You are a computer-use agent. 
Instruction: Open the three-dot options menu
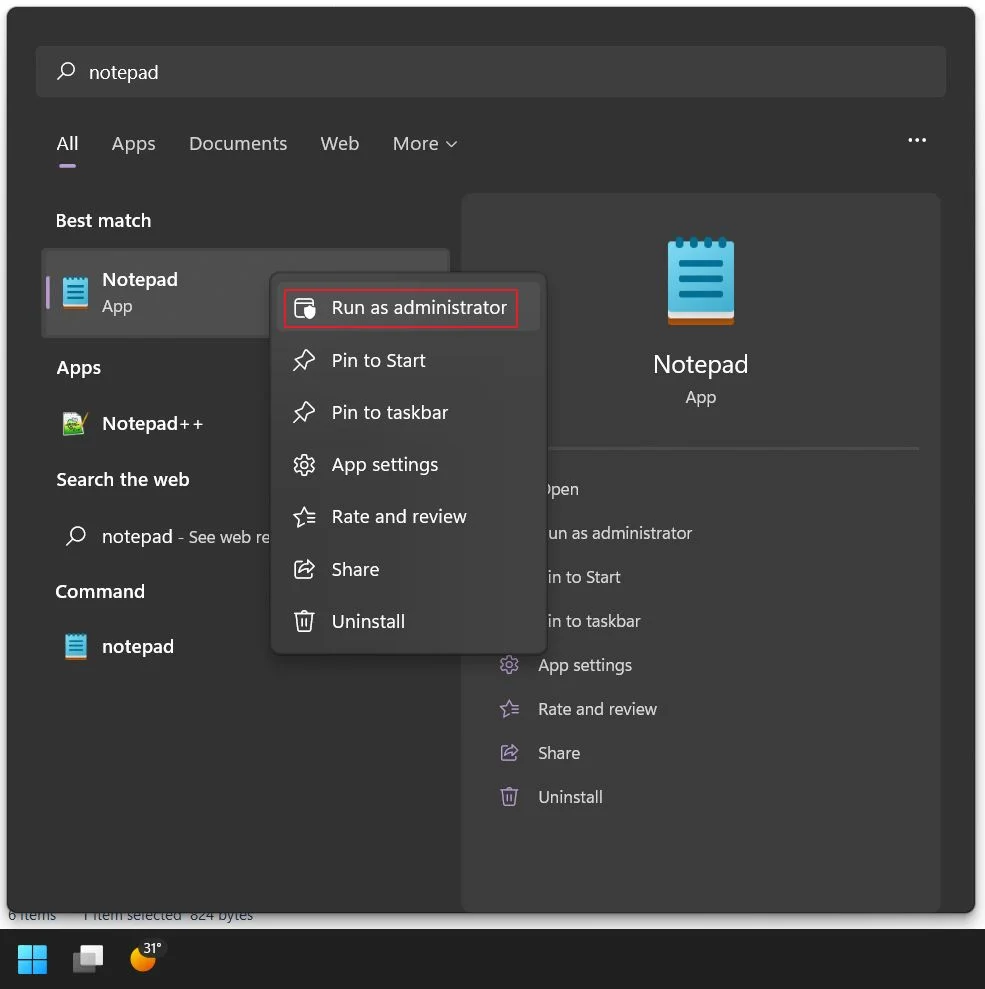point(917,140)
